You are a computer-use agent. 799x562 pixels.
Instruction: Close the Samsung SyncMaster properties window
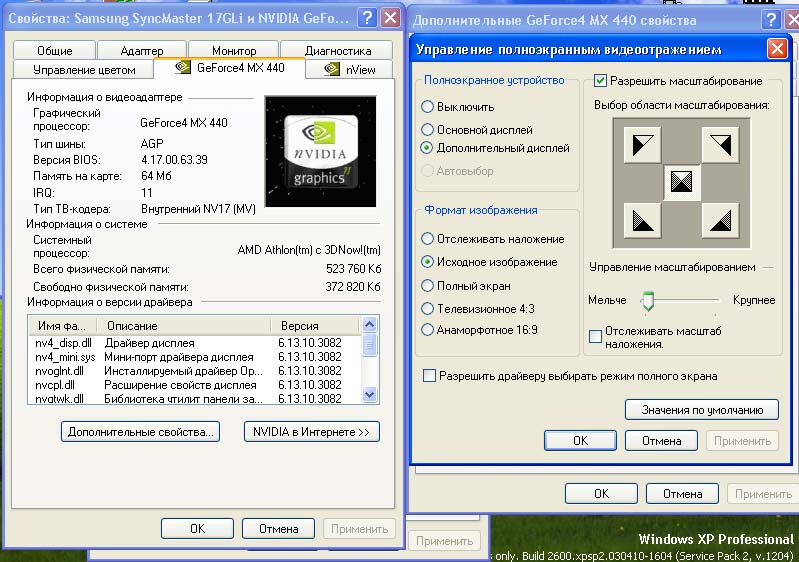390,18
